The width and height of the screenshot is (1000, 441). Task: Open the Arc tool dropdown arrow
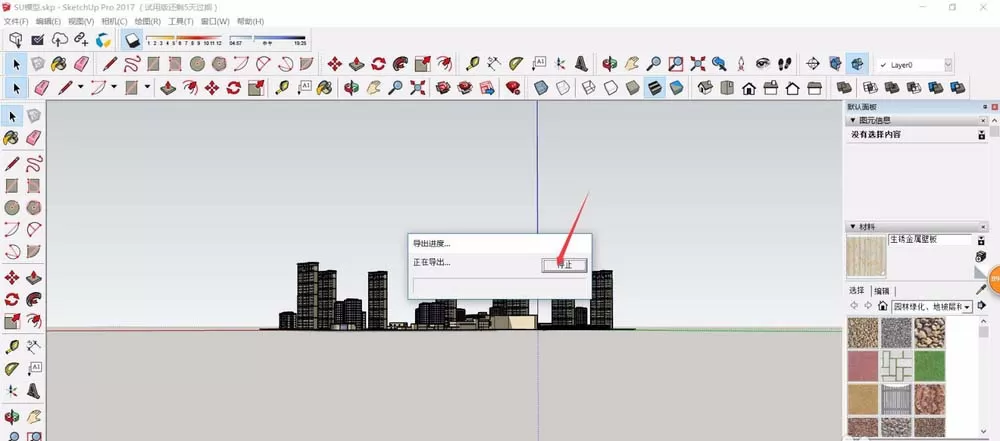tap(114, 87)
